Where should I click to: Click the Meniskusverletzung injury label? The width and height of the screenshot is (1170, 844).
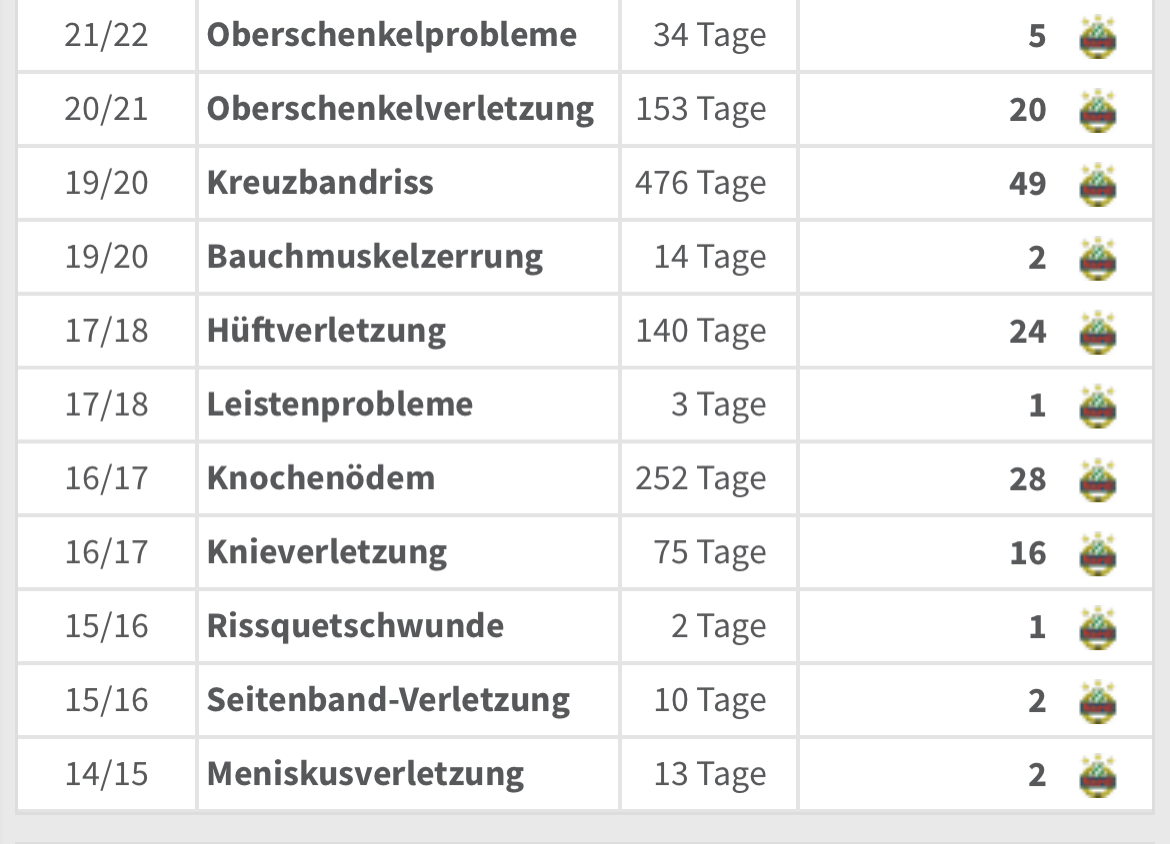pyautogui.click(x=366, y=775)
